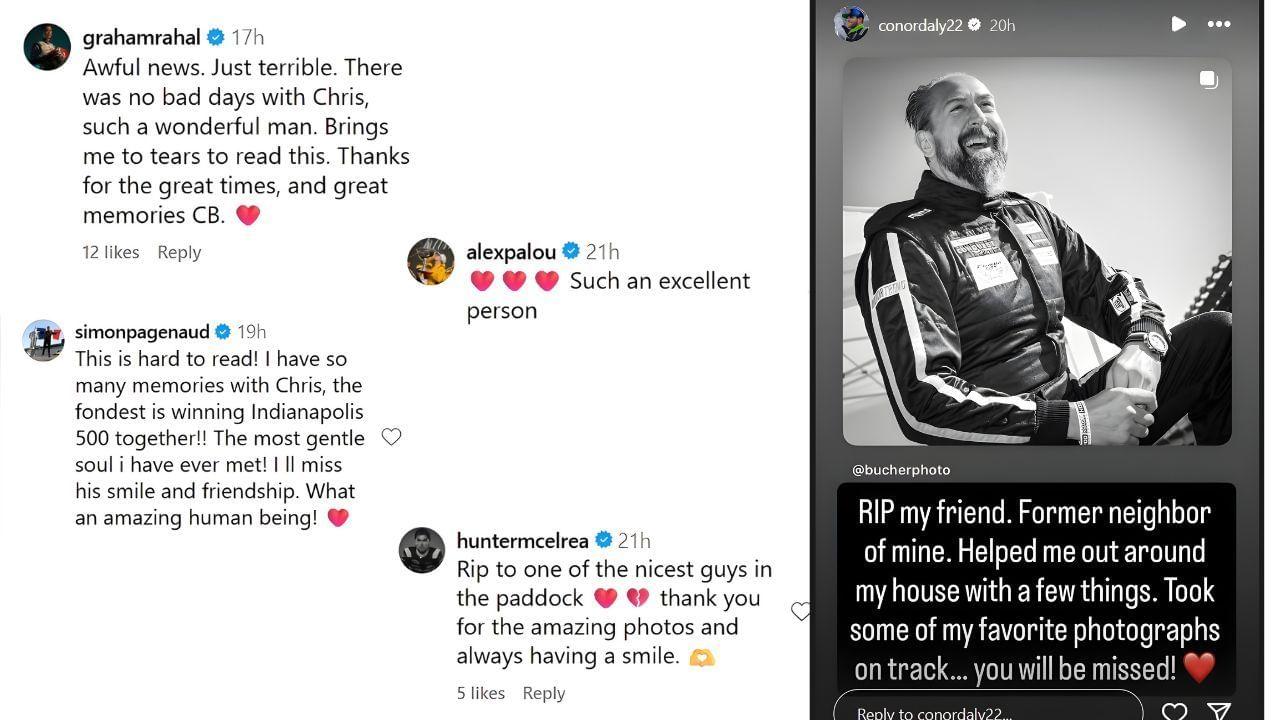
Task: Click grahamrahal's profile picture
Action: point(47,46)
